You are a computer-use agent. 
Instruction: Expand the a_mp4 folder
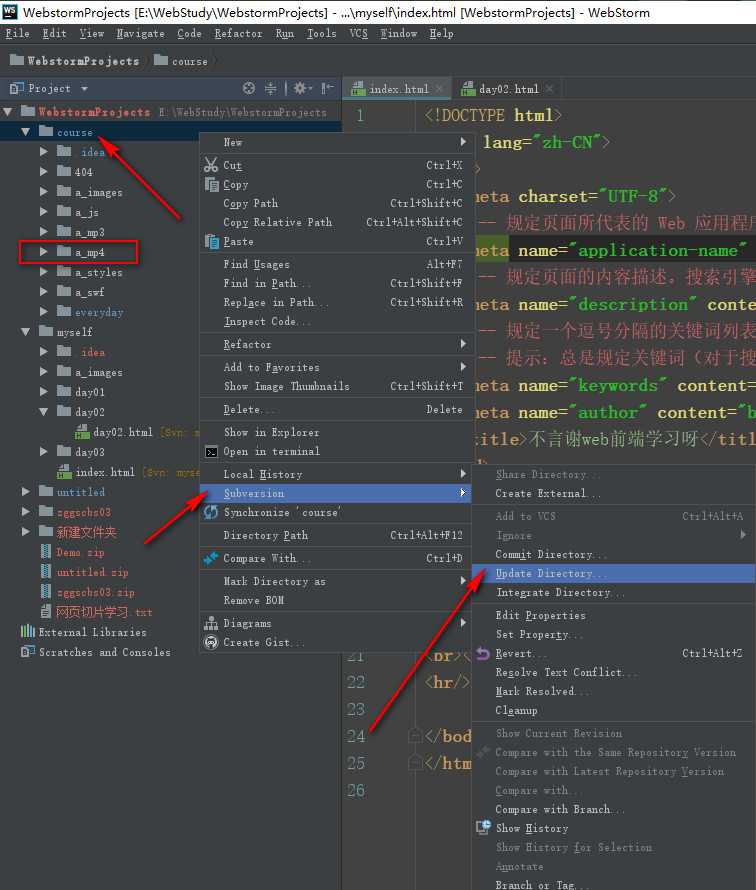44,251
